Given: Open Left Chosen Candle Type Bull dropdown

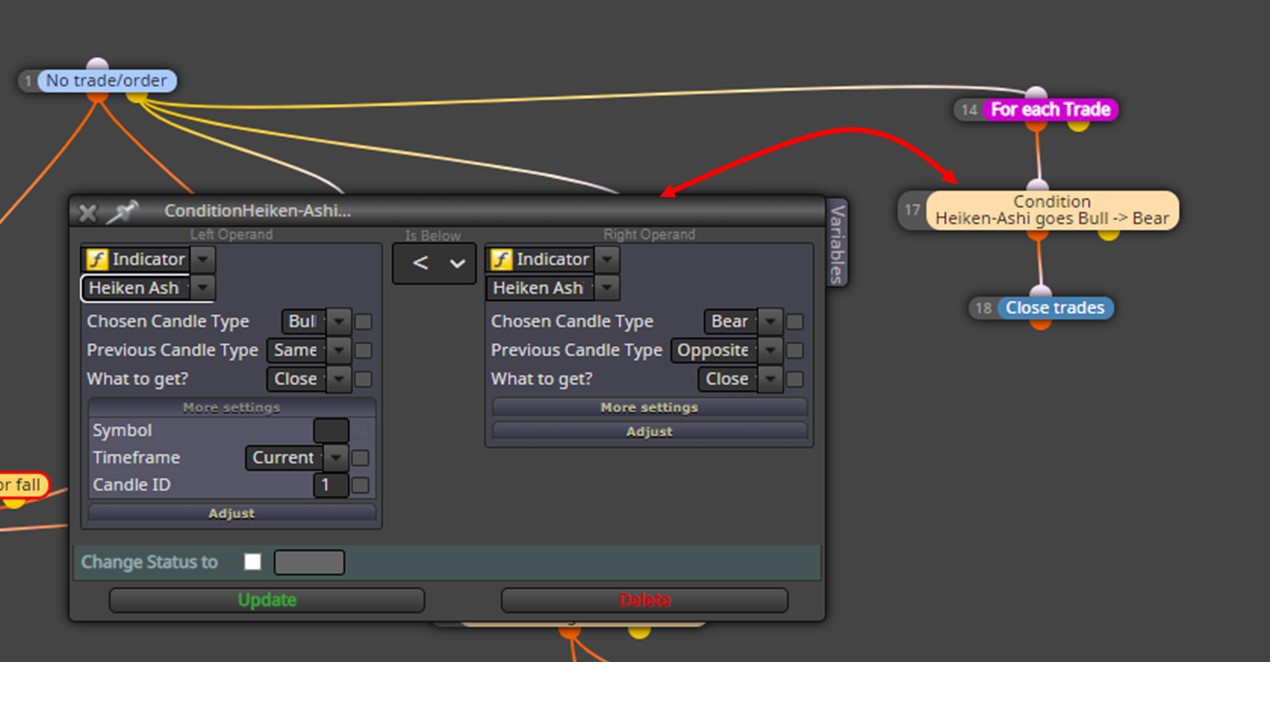Looking at the screenshot, I should [339, 321].
